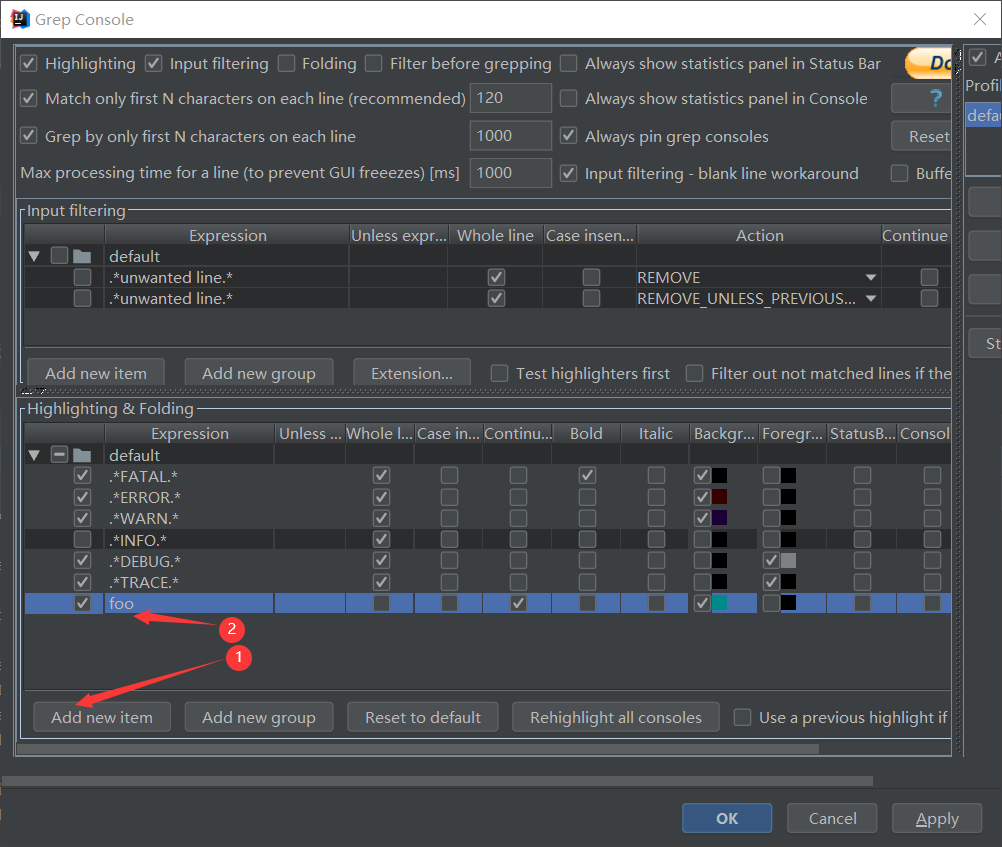Click Add new item under Highlighting
This screenshot has height=847, width=1002.
click(x=101, y=717)
